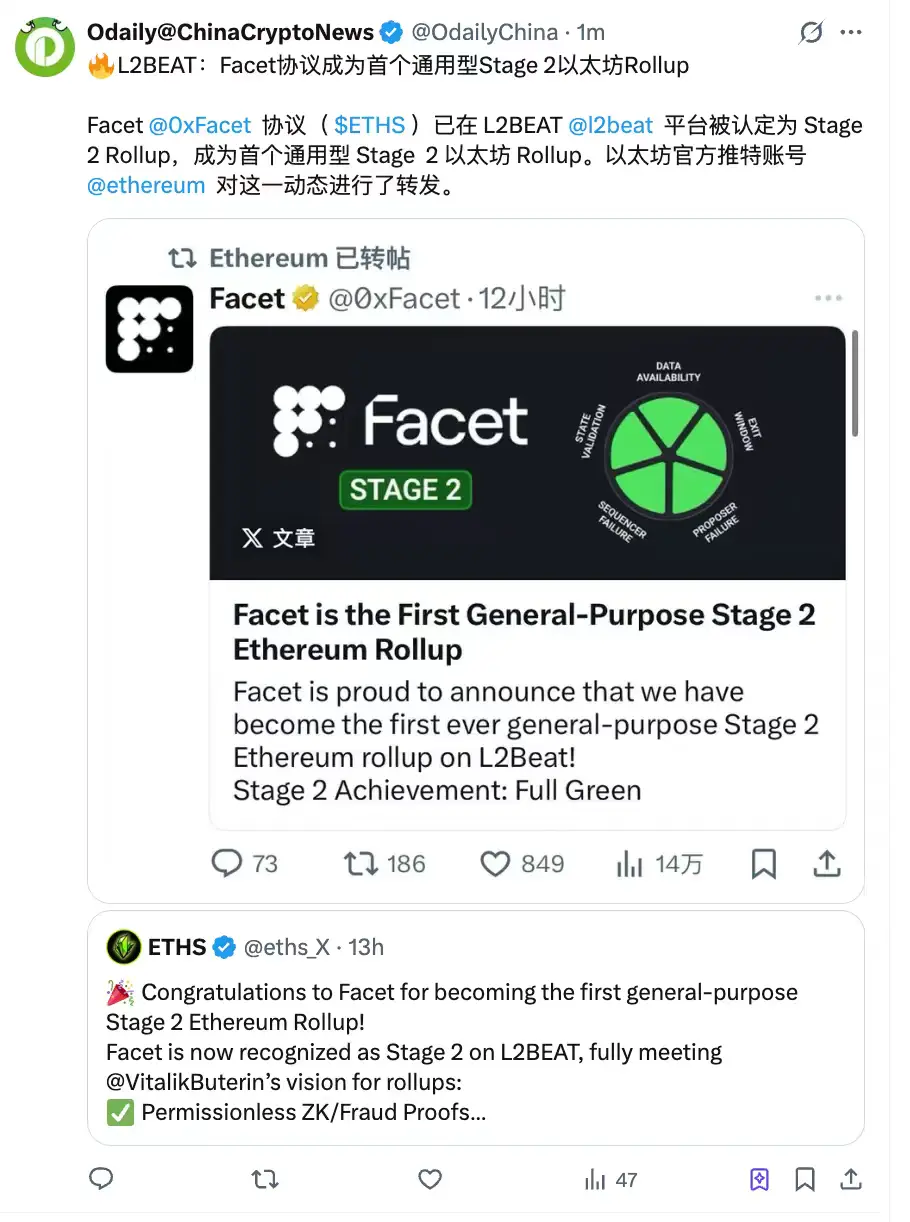The image size is (910, 1222).
Task: Bookmark the Odaily post
Action: [805, 1180]
